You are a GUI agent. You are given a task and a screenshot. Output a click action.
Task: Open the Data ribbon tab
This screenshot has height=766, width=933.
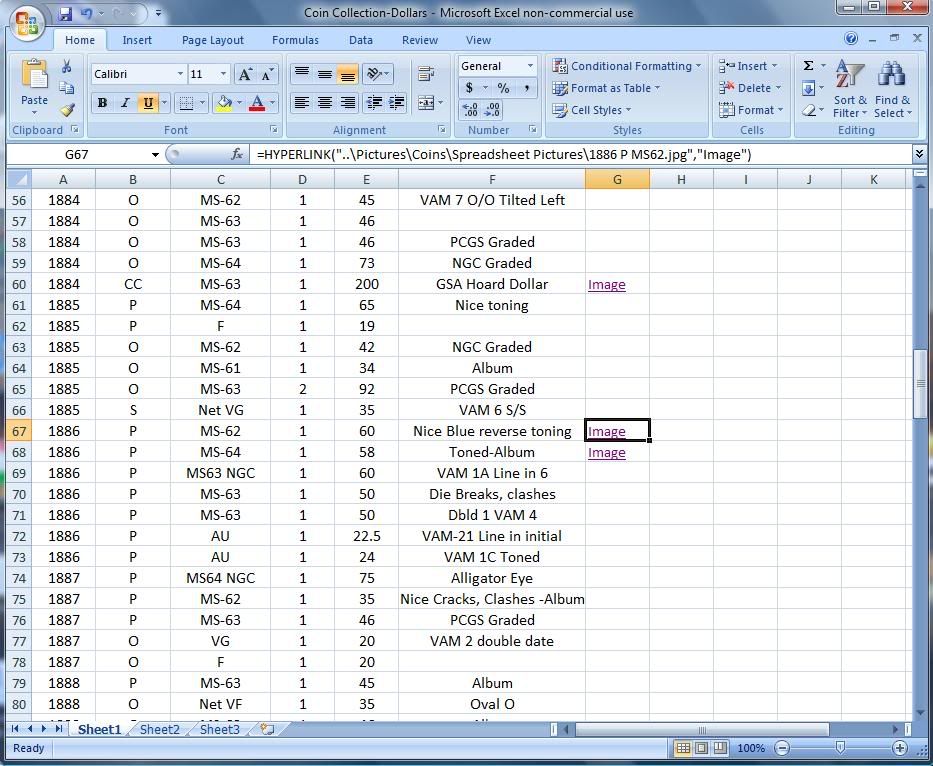(361, 40)
